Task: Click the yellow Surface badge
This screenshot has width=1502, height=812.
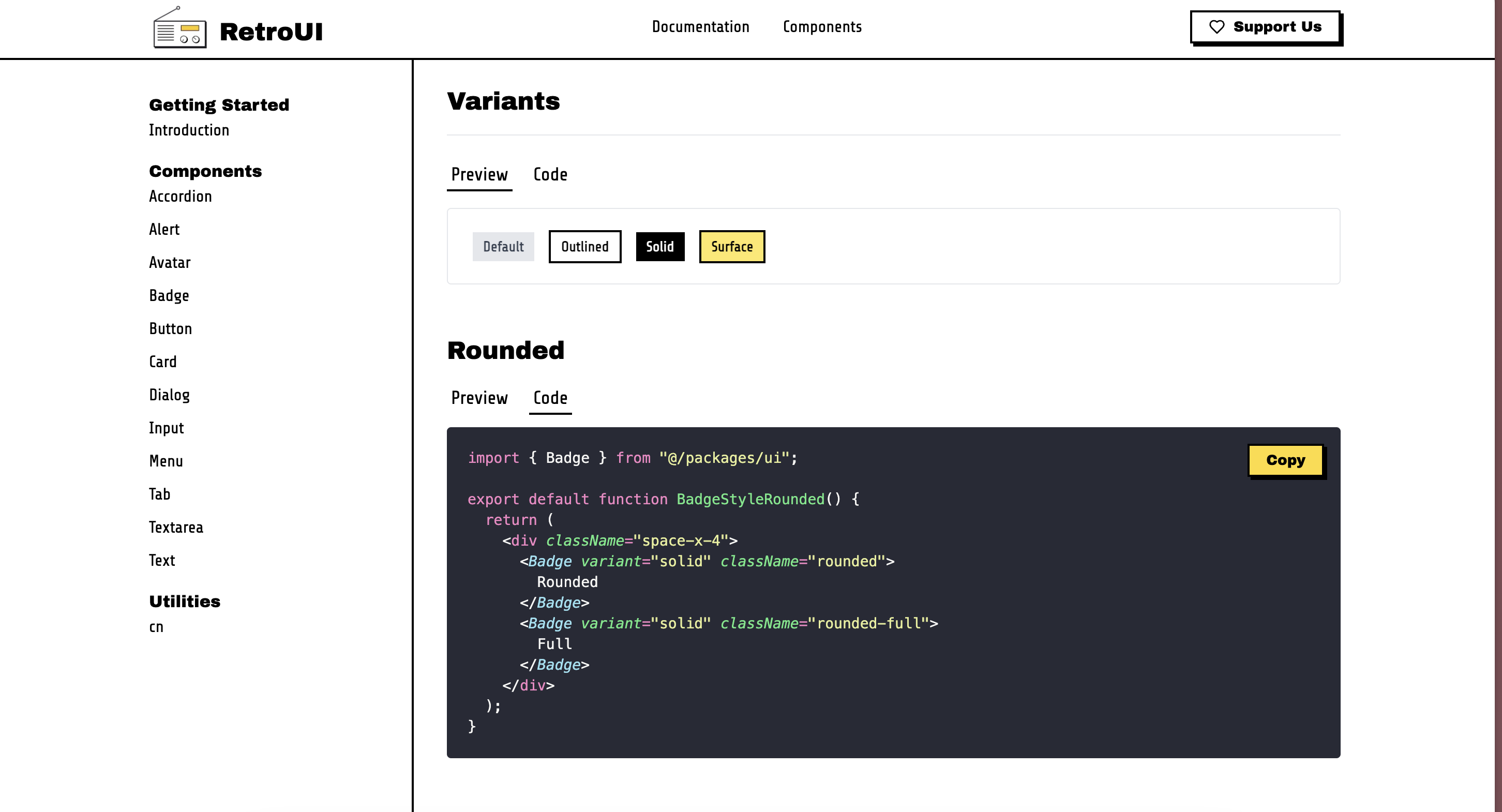Action: coord(732,247)
